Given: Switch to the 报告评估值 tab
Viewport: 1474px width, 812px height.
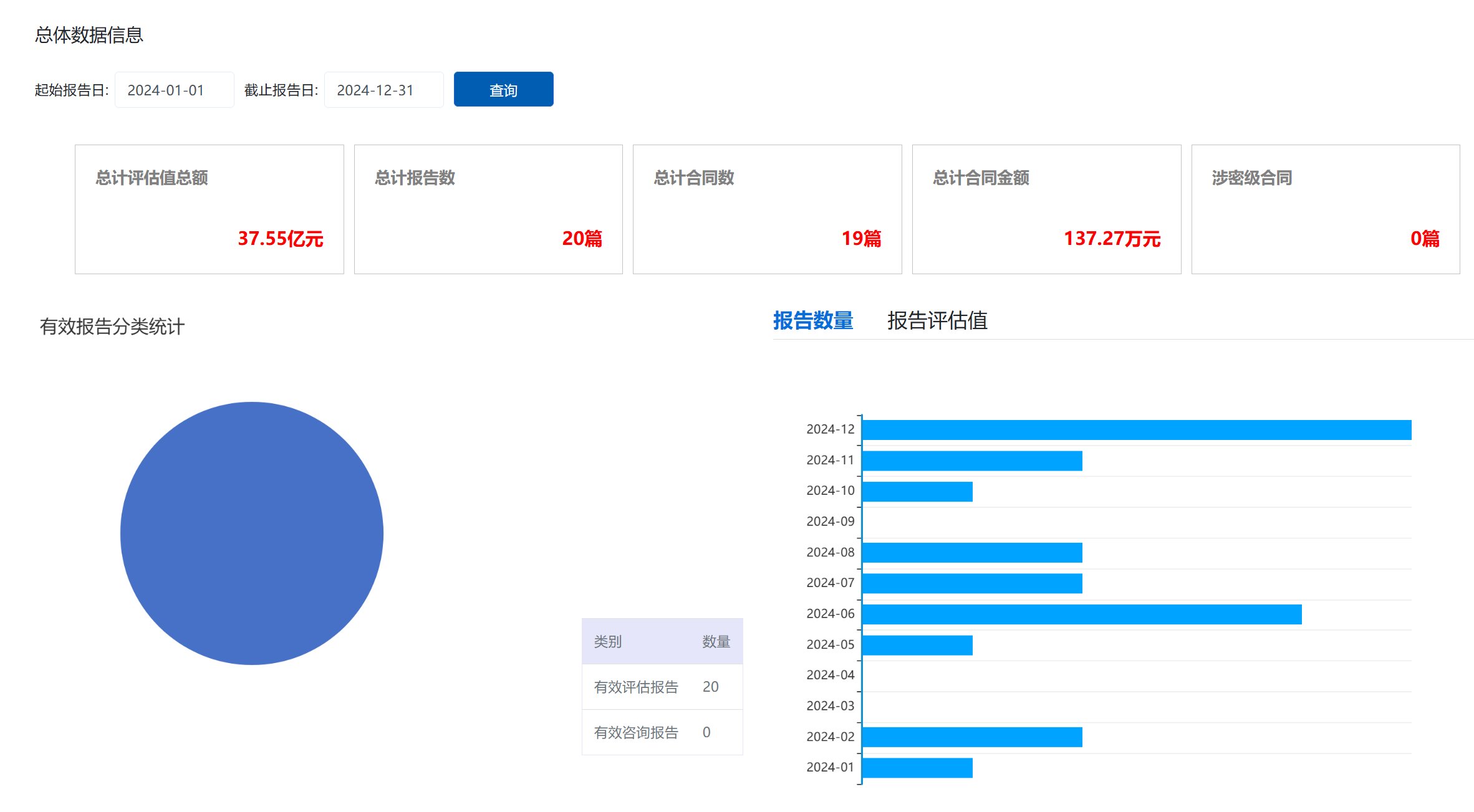Looking at the screenshot, I should 937,320.
